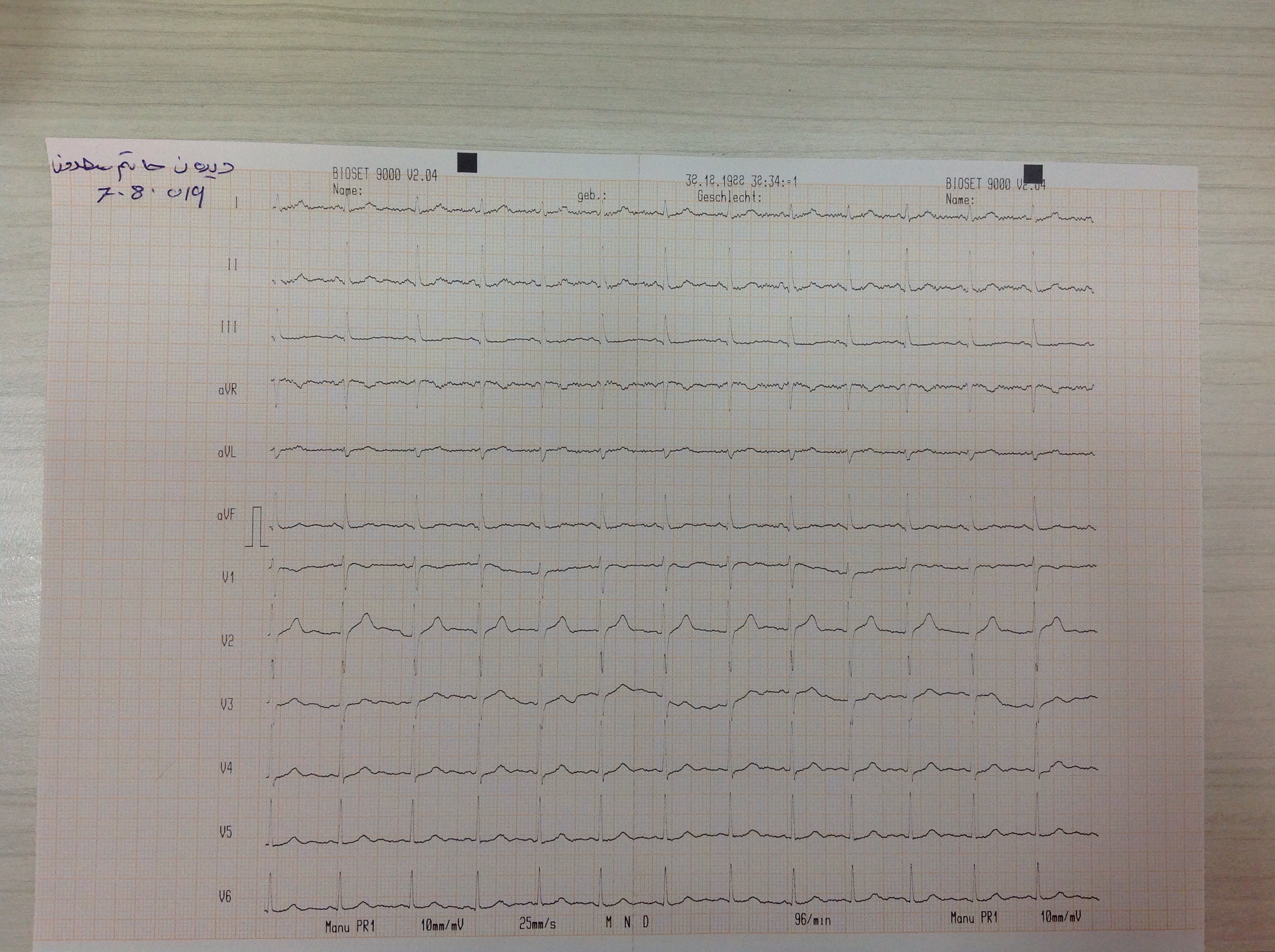
Task: Click the calibration pulse symbol near aVF
Action: [x=256, y=527]
